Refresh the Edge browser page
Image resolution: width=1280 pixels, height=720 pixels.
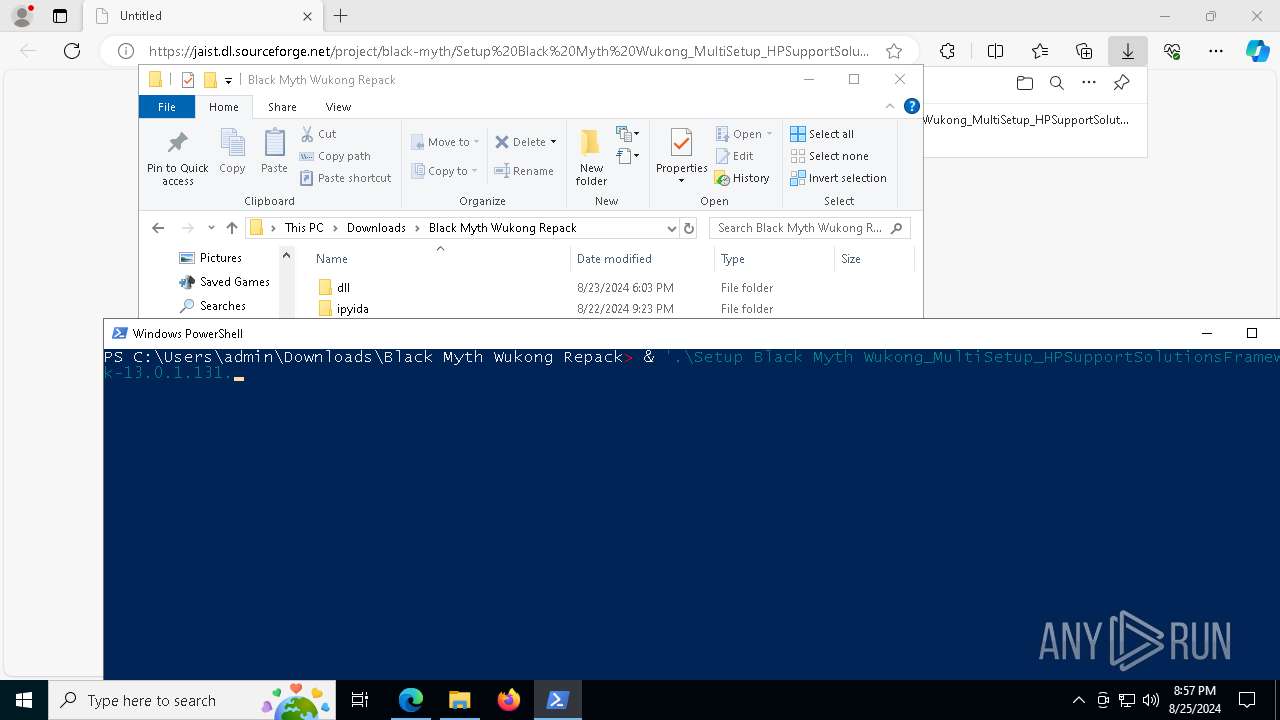point(72,51)
